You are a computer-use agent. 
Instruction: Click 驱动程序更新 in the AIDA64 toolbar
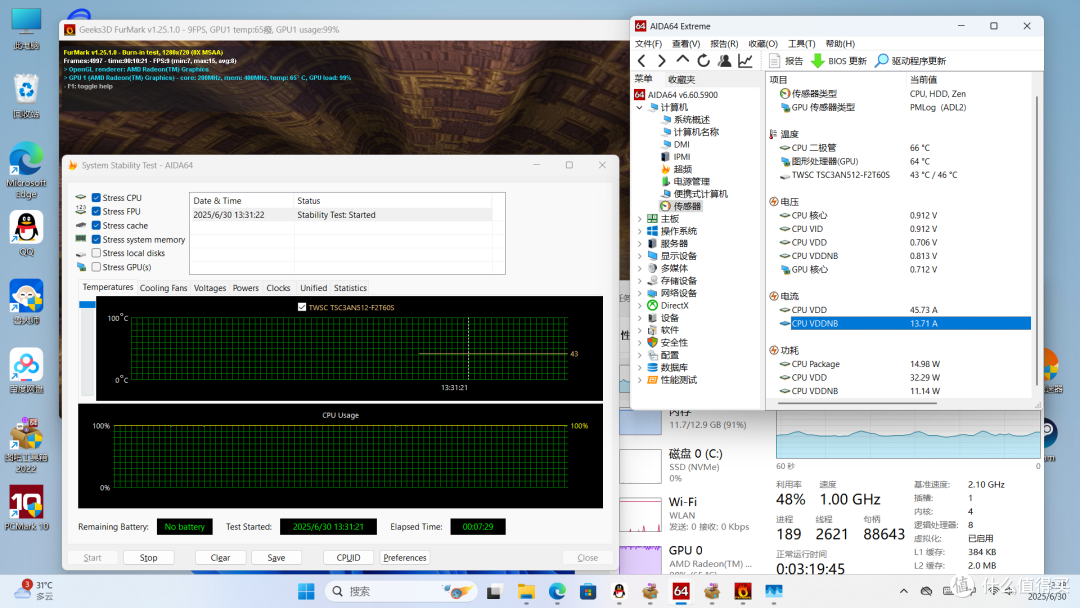(910, 61)
